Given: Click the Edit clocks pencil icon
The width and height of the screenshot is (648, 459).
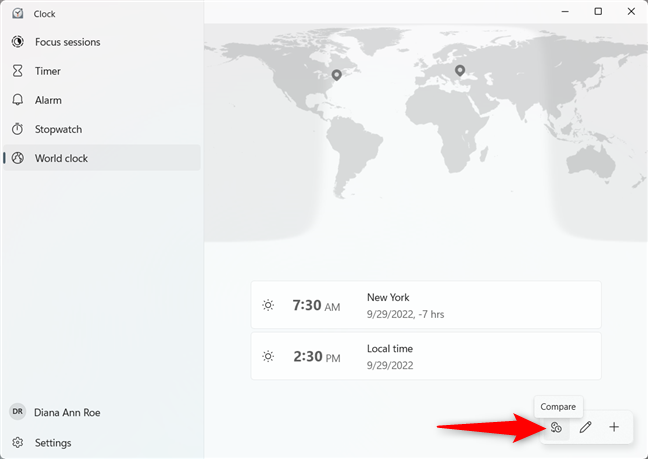Looking at the screenshot, I should click(585, 427).
